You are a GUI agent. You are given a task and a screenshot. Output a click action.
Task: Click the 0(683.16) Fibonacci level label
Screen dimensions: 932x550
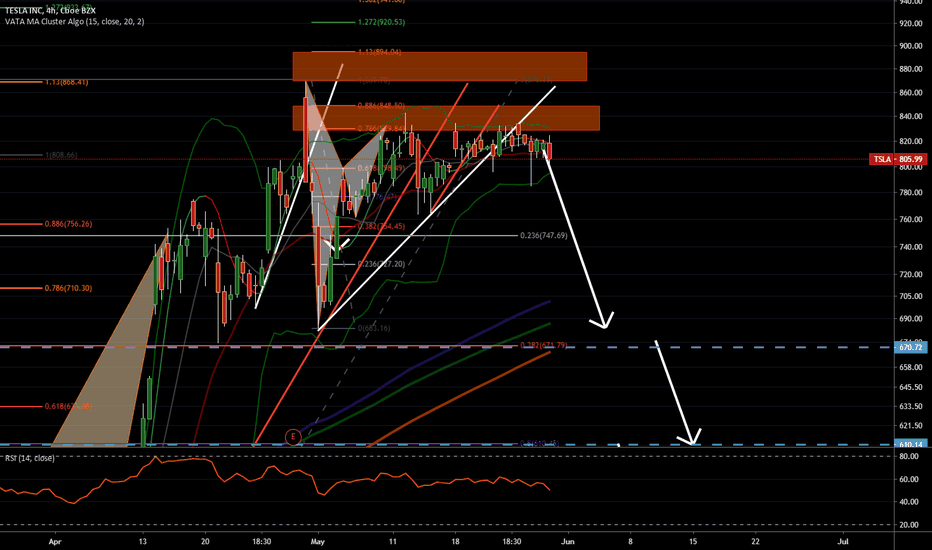[x=374, y=328]
